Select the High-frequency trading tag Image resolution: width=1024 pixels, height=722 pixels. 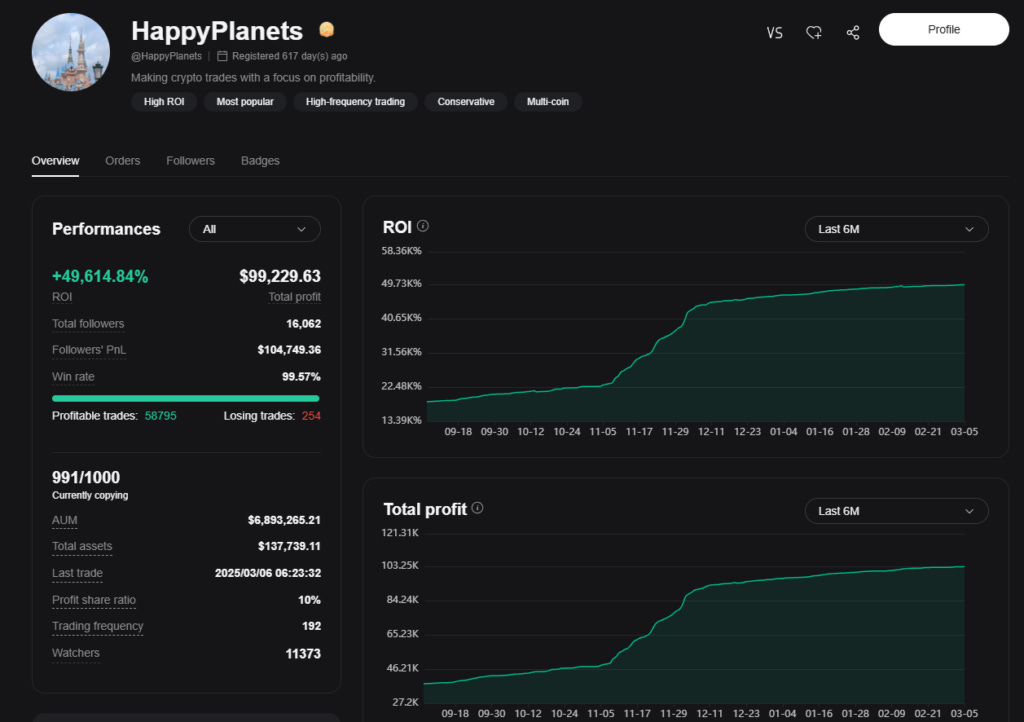355,102
